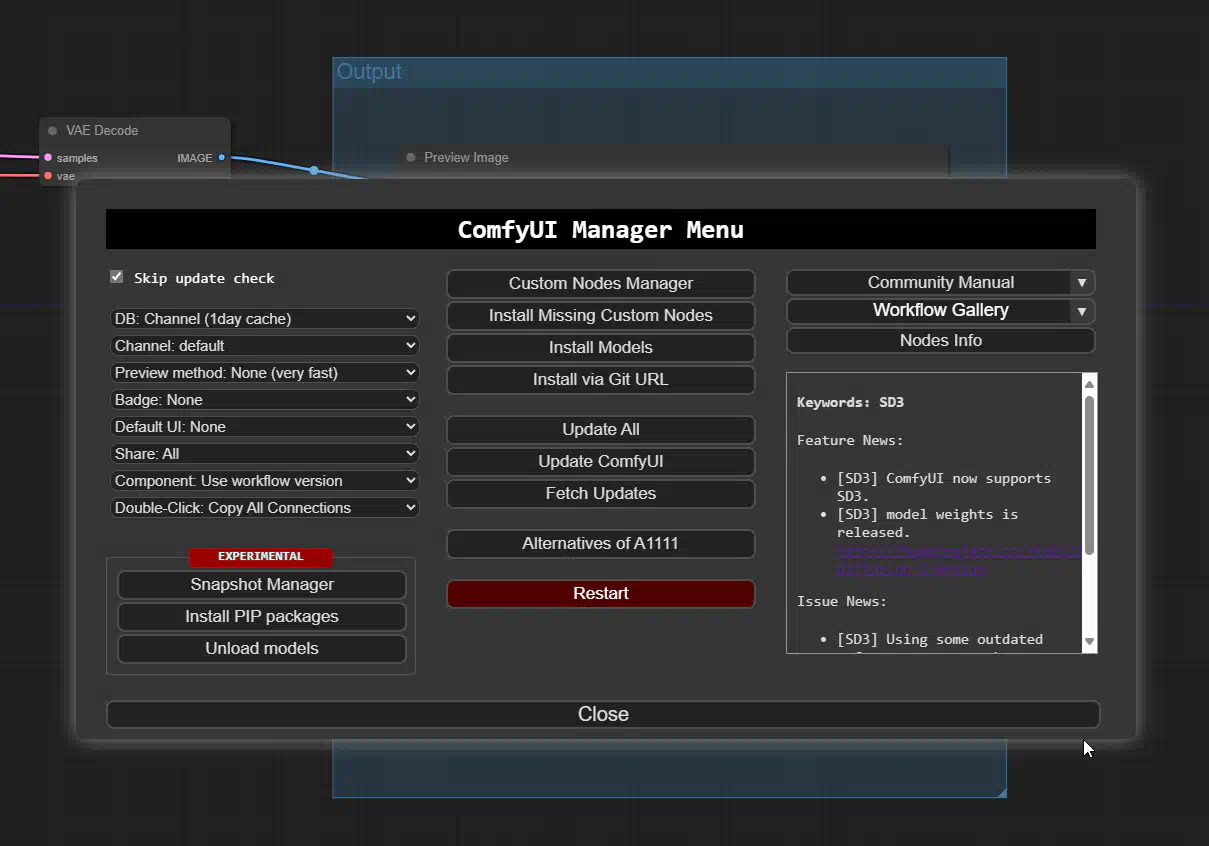Click the news panel scroll-up arrow

(1090, 384)
